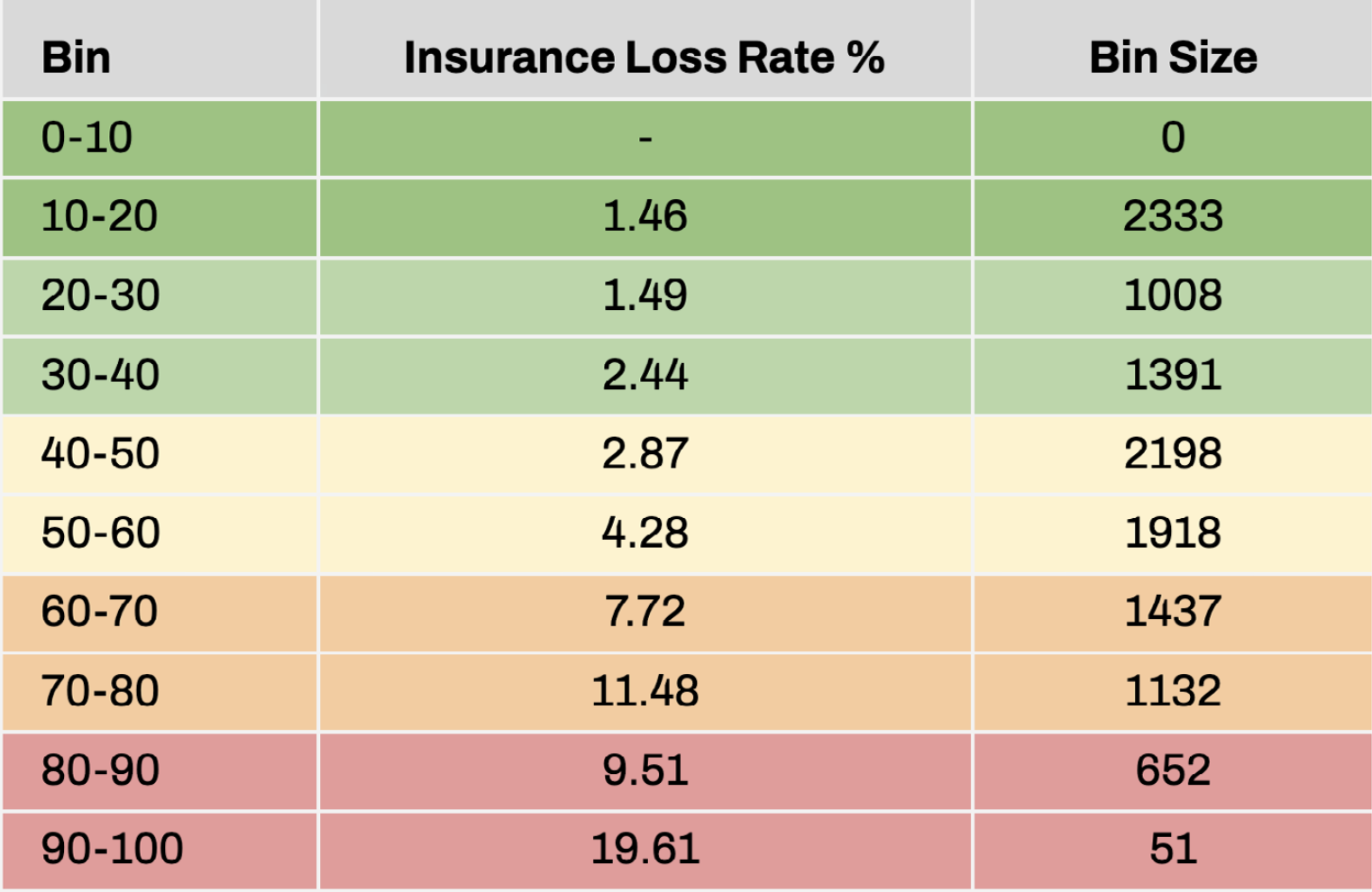Click the 80-90 bin label
This screenshot has height=892, width=1372.
click(x=100, y=770)
